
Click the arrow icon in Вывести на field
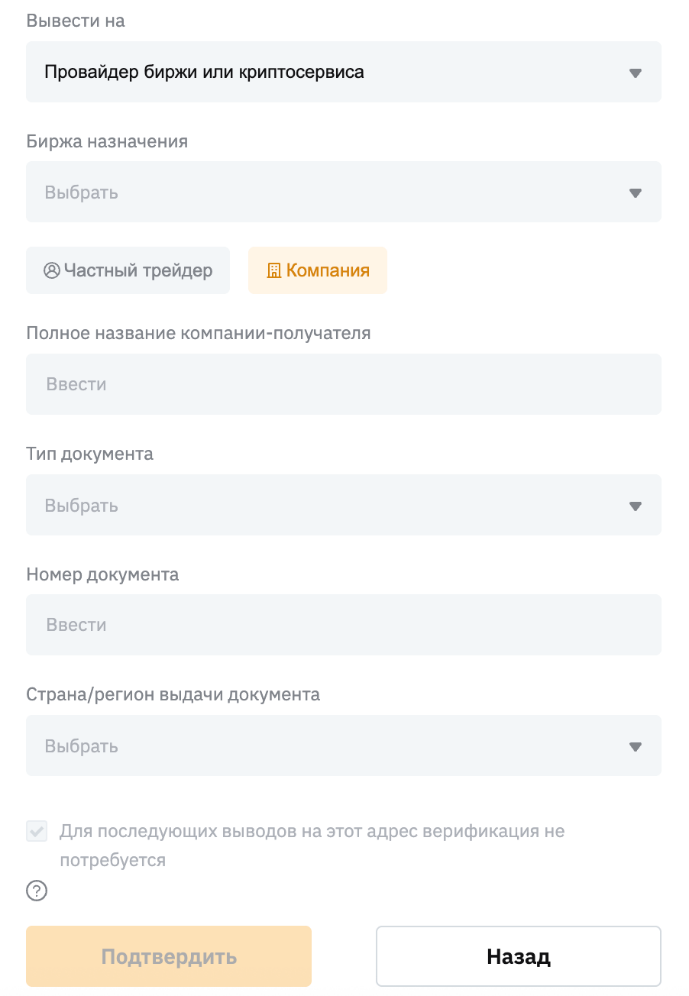pyautogui.click(x=635, y=73)
